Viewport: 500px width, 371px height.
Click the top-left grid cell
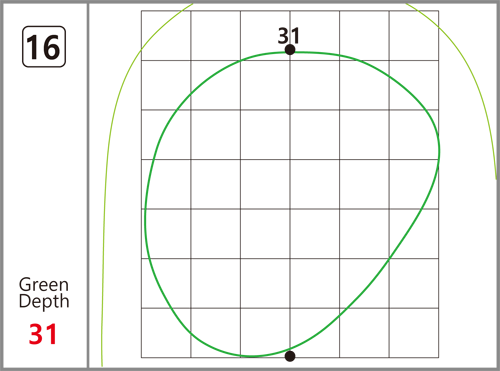(x=166, y=36)
